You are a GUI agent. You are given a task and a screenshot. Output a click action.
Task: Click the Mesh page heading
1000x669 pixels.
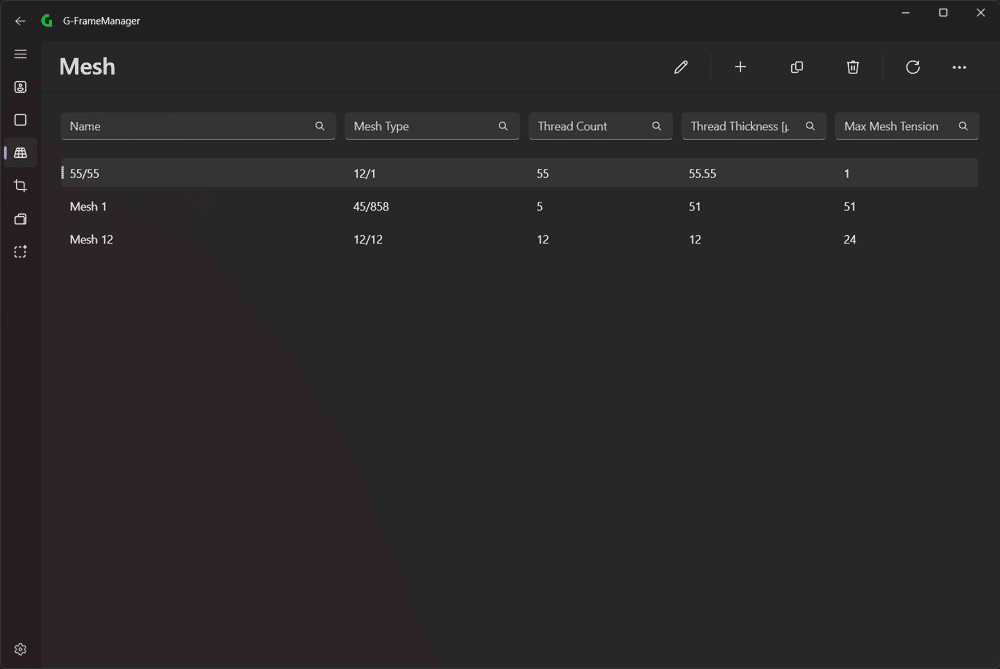coord(87,67)
